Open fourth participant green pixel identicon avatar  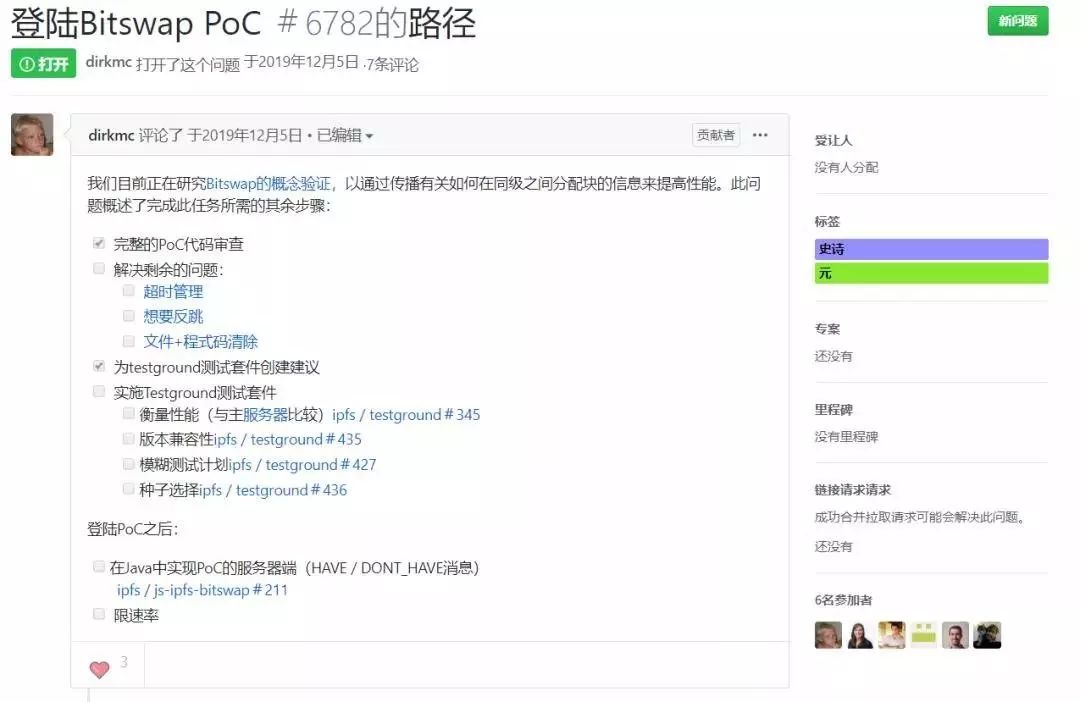[923, 635]
